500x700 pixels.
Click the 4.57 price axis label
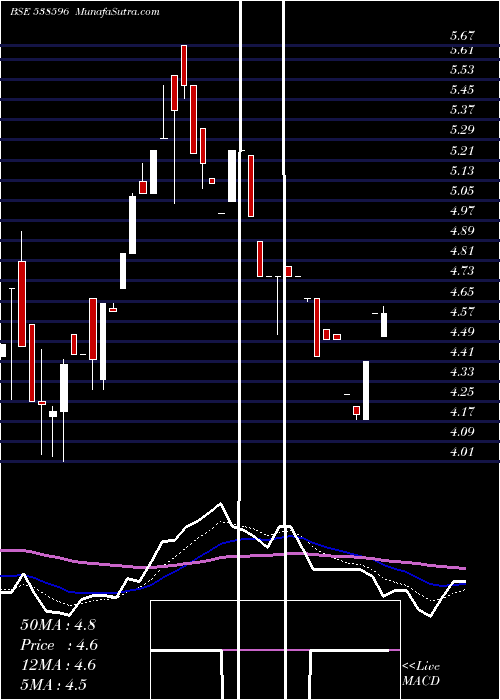point(462,312)
